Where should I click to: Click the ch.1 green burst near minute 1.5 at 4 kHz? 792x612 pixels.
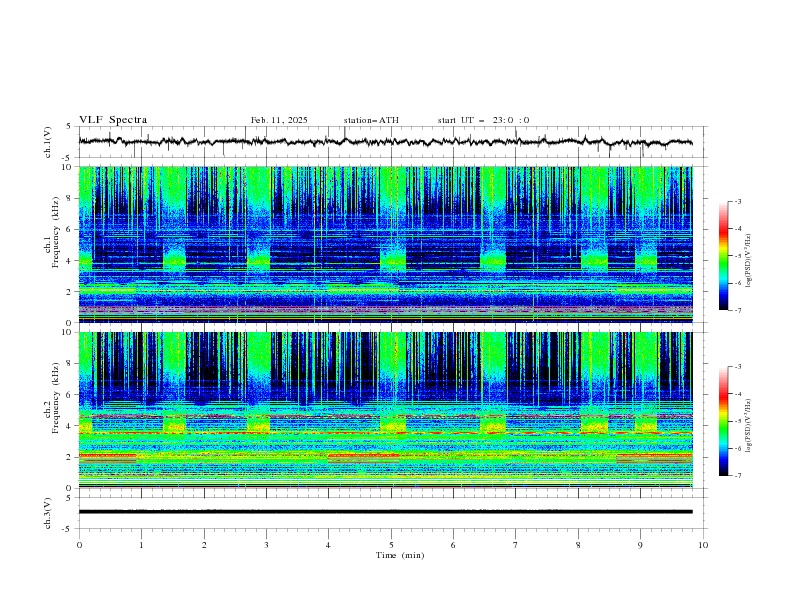(174, 259)
